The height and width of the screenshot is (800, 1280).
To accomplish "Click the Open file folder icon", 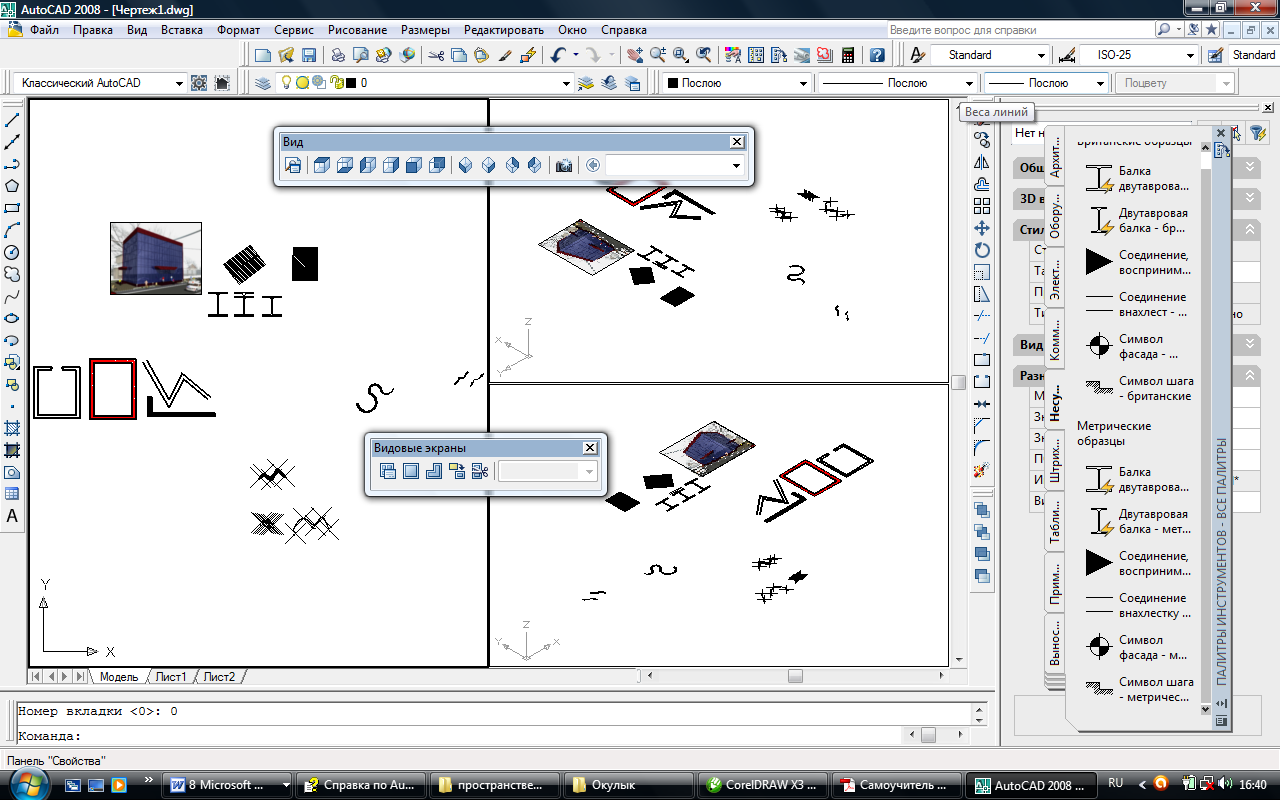I will [x=286, y=56].
